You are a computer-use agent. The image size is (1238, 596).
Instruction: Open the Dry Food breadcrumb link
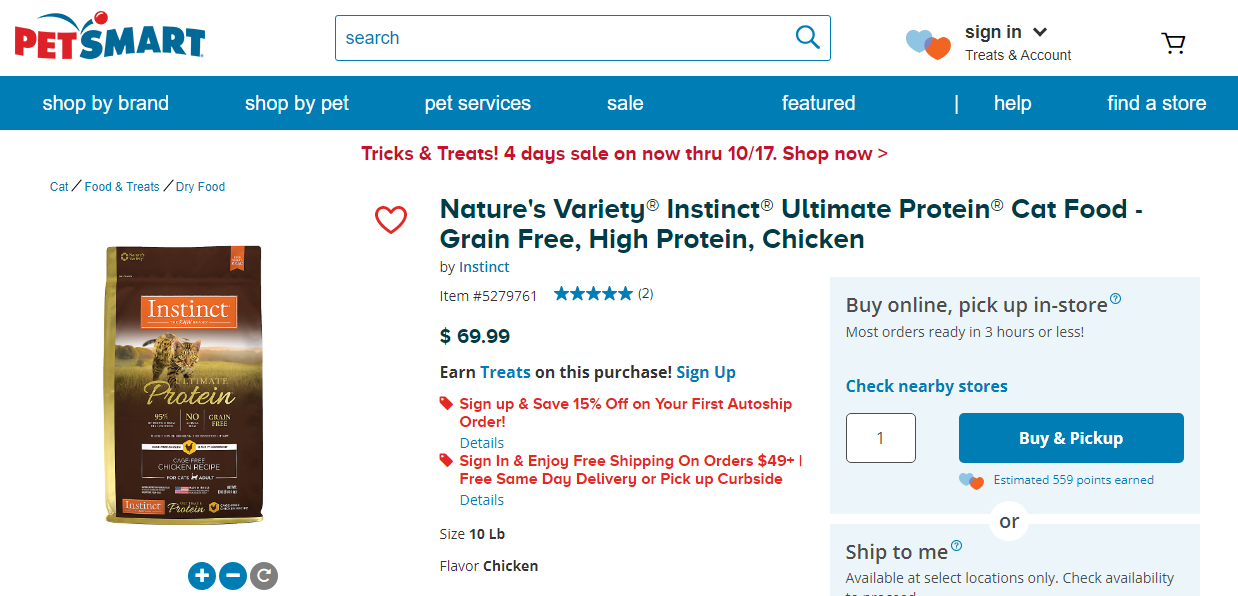click(200, 187)
